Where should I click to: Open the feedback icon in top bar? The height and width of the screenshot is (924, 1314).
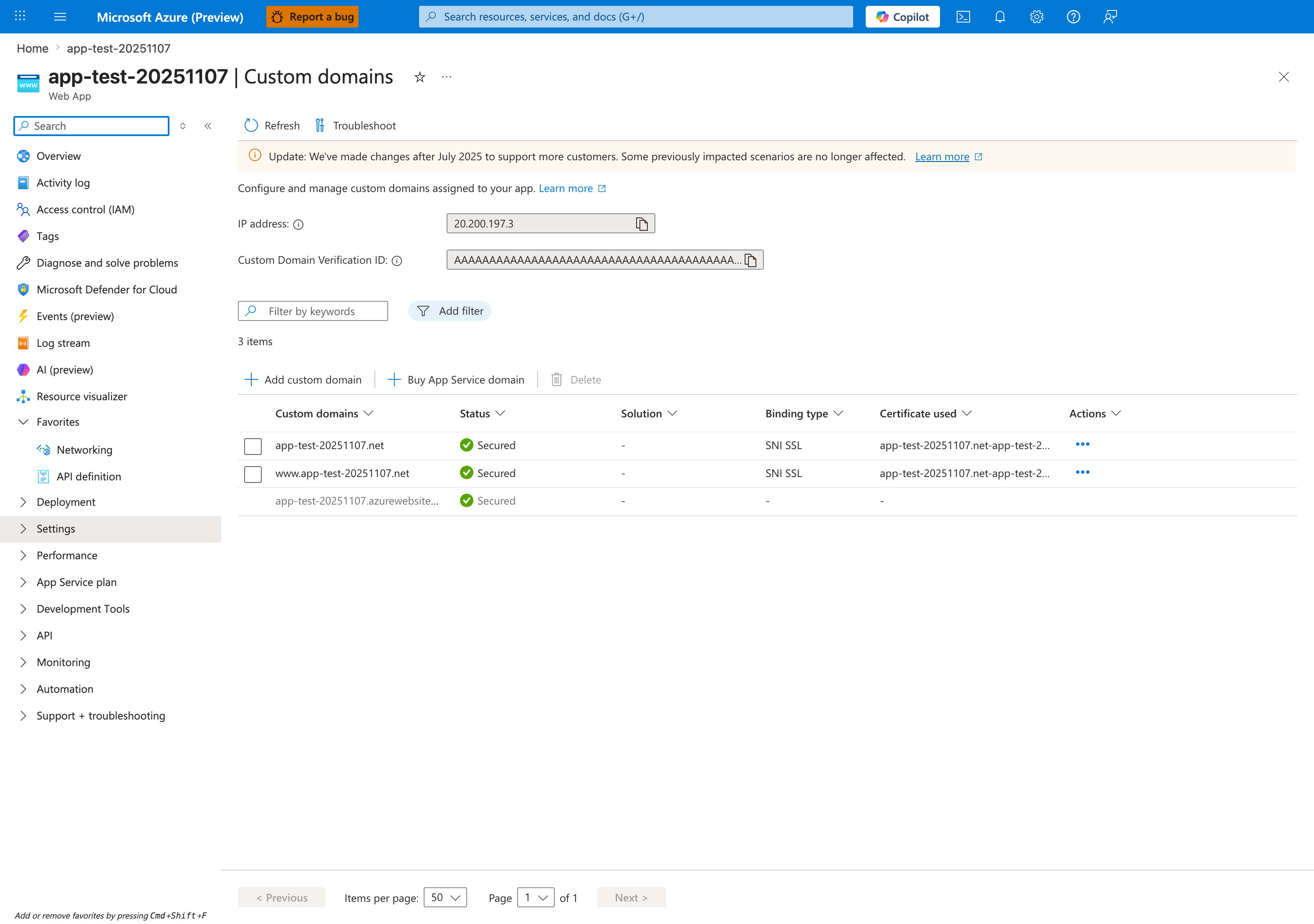pyautogui.click(x=1110, y=17)
